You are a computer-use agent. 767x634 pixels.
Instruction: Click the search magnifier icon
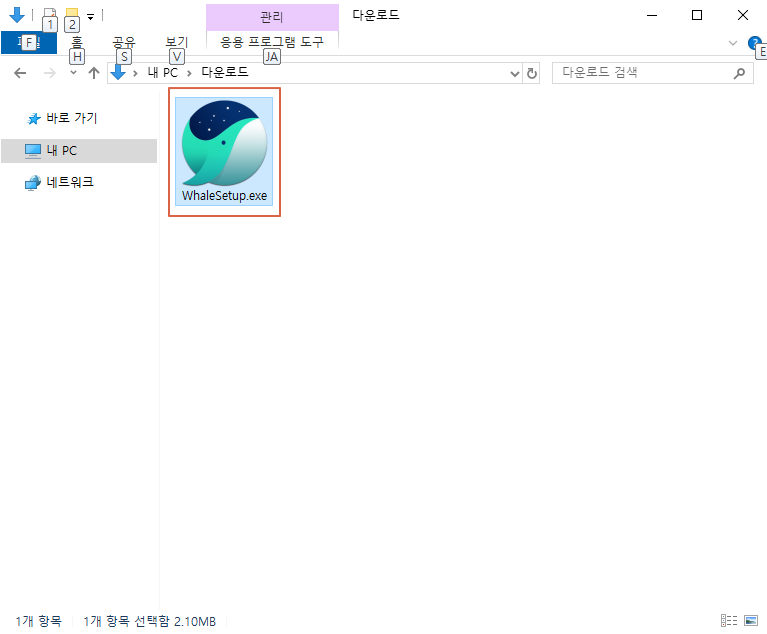click(x=739, y=73)
